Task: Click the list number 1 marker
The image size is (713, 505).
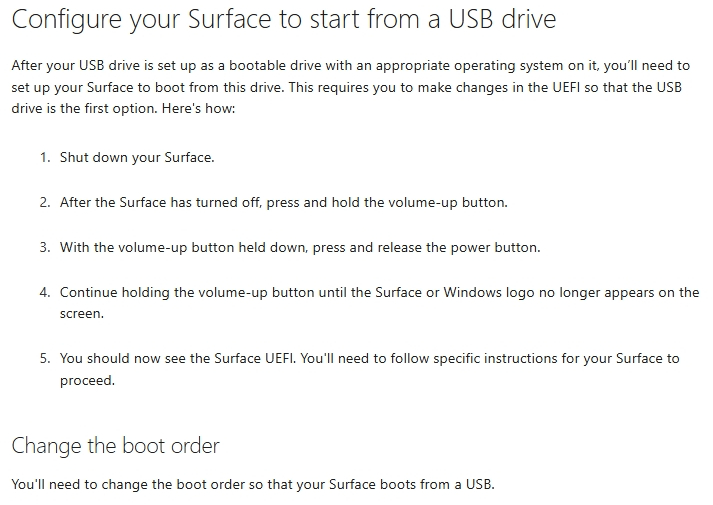Action: [45, 158]
